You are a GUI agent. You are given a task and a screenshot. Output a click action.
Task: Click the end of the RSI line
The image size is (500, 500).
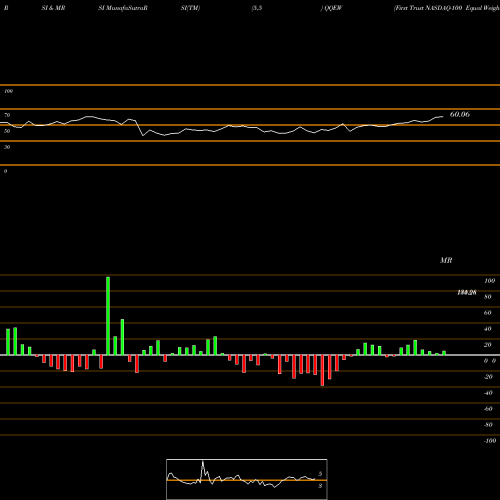click(443, 116)
